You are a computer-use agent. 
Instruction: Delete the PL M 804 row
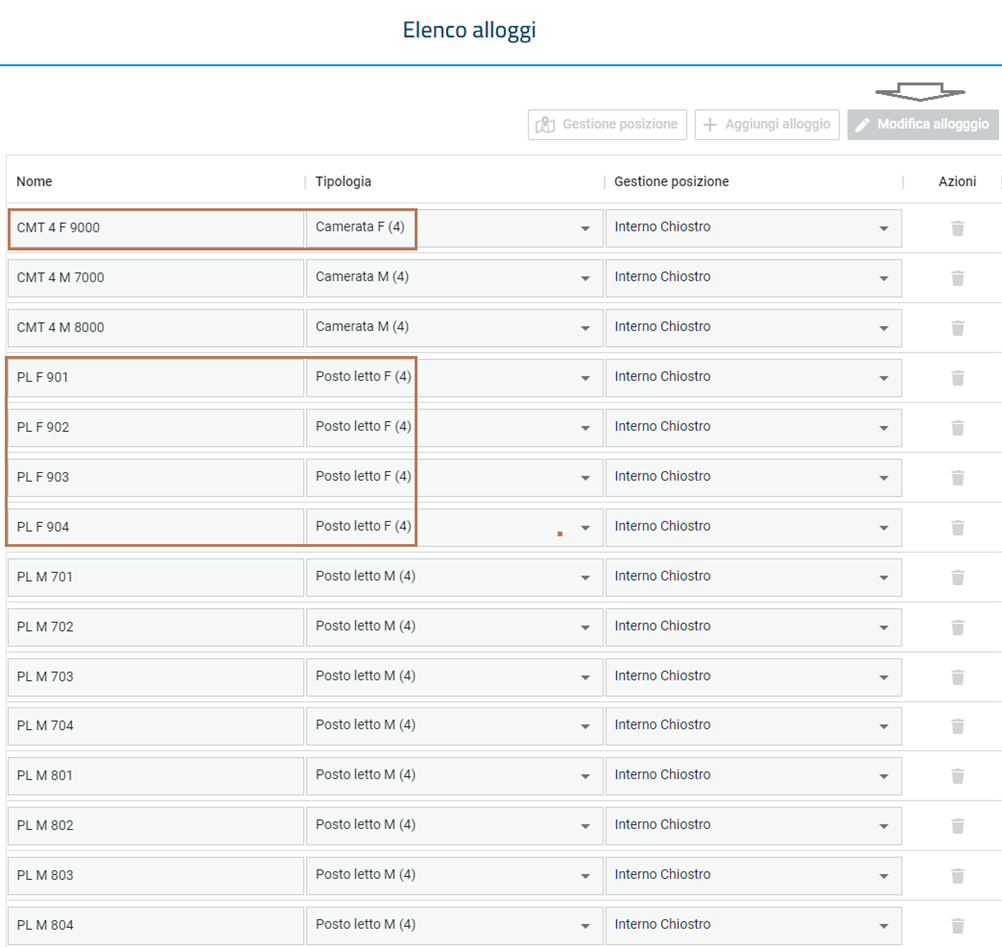click(x=957, y=925)
